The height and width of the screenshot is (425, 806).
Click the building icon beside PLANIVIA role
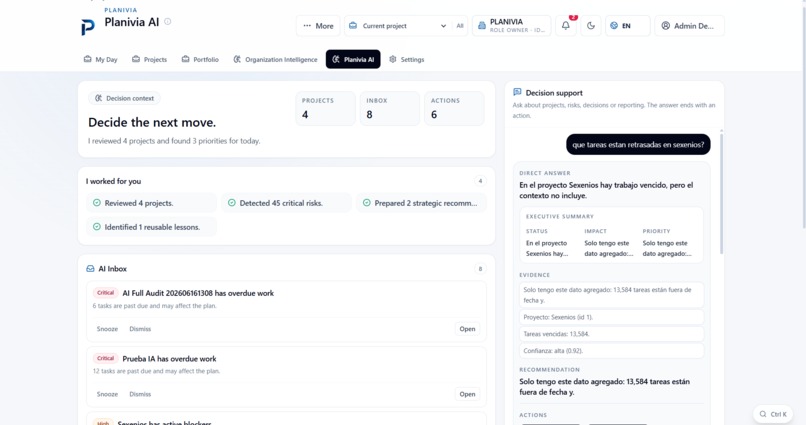pos(482,26)
